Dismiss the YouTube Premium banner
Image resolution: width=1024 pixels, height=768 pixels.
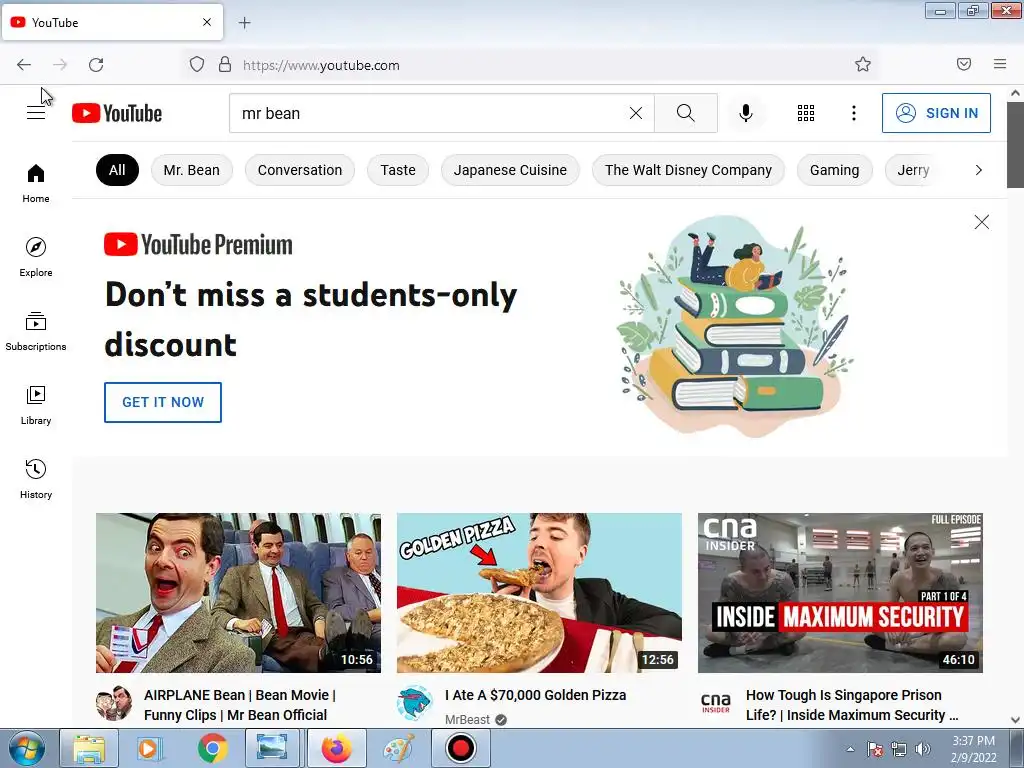[x=982, y=222]
